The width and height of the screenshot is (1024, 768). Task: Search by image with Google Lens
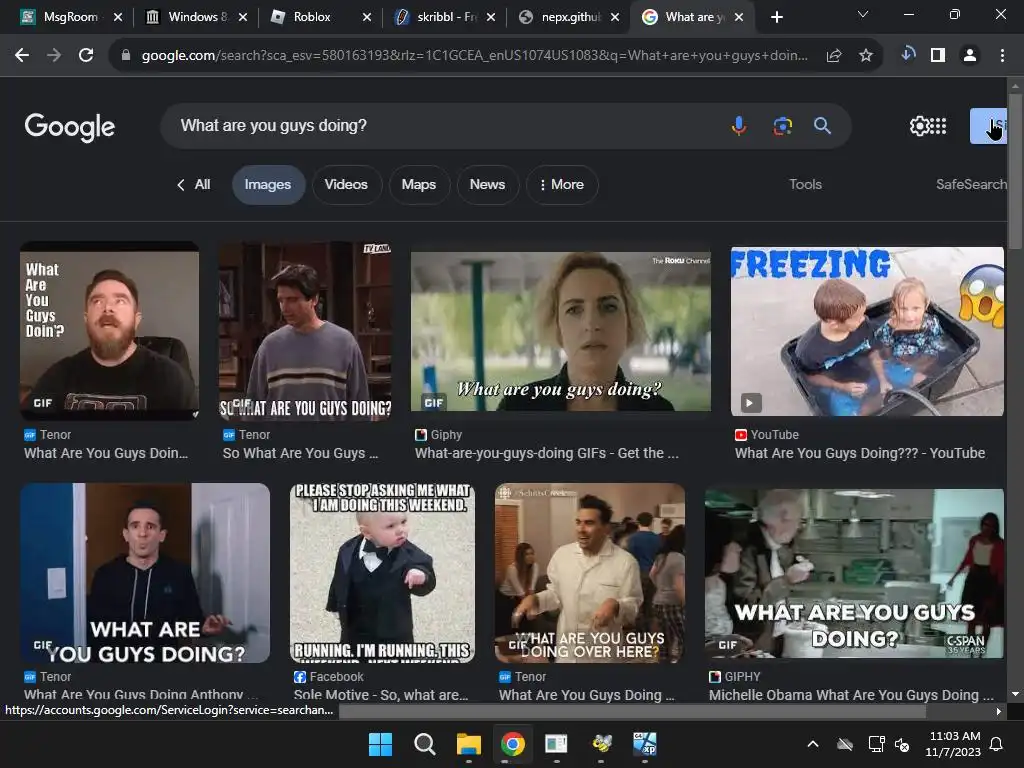click(x=782, y=125)
